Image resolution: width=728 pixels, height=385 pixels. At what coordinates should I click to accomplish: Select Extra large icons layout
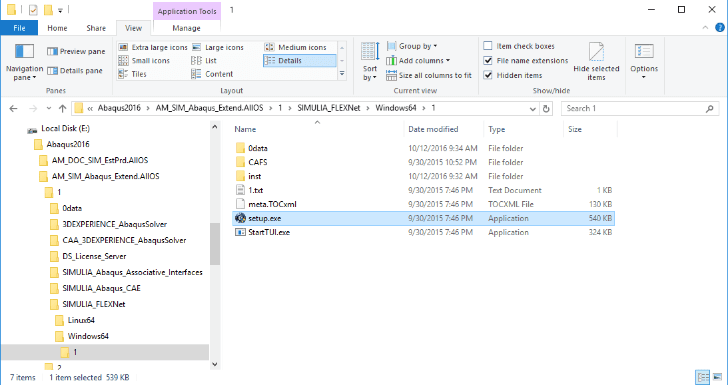(153, 47)
